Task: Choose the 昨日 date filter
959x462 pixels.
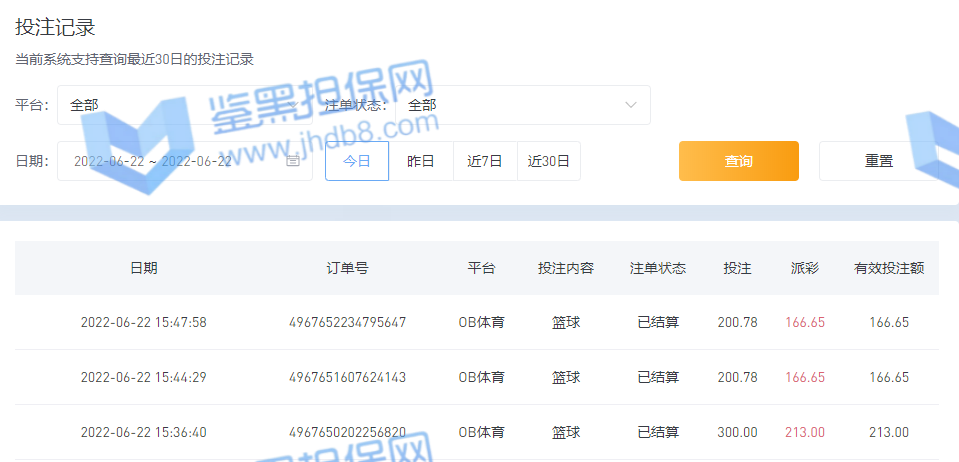Action: 421,161
